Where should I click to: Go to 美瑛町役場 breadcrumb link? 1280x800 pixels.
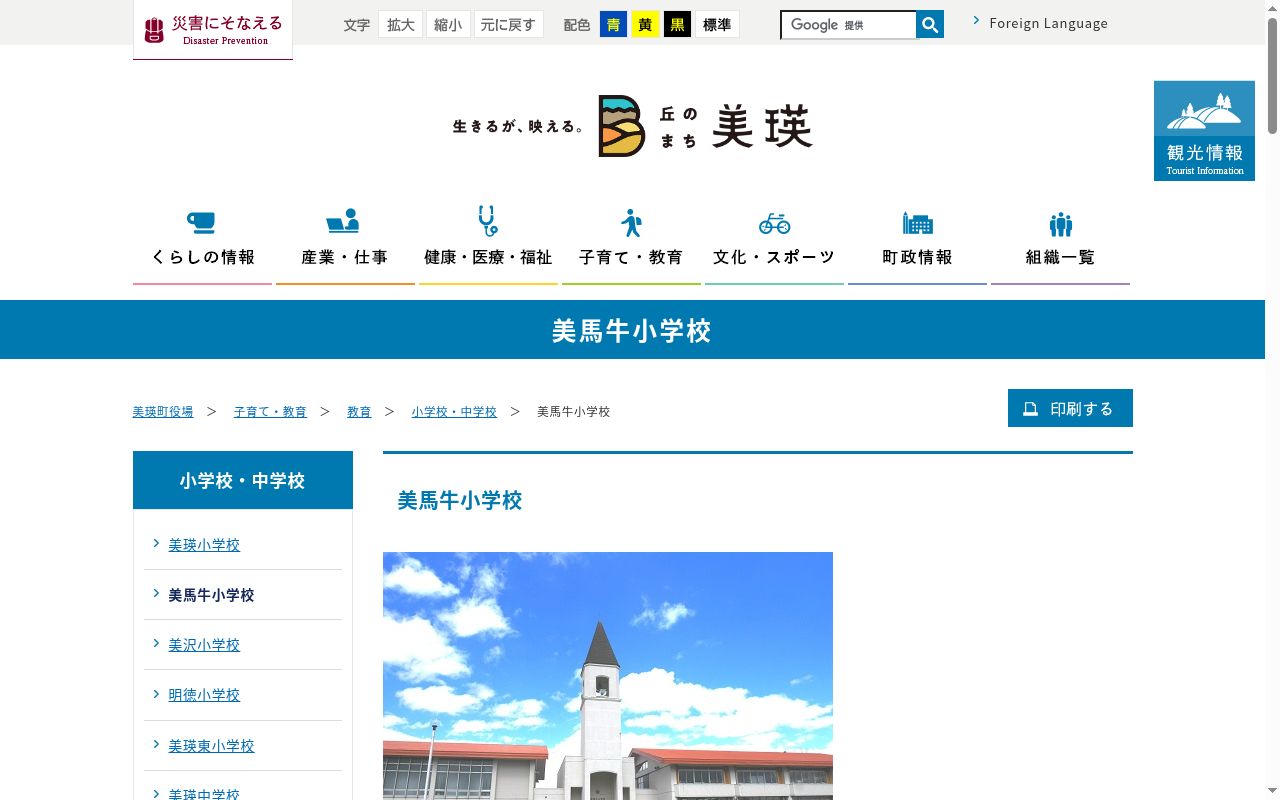(163, 412)
